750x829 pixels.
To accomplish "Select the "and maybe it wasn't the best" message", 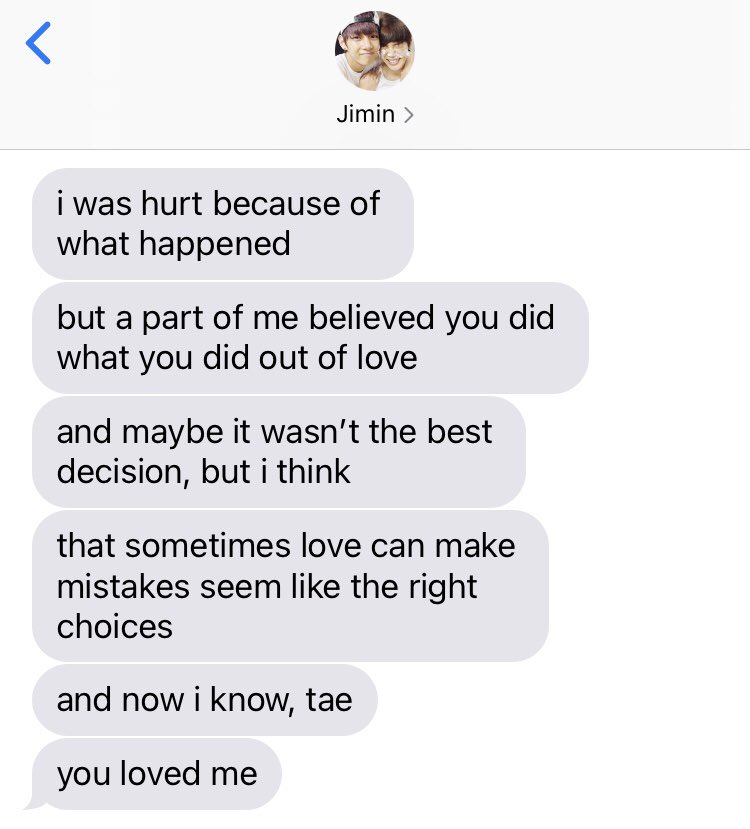I will click(x=279, y=452).
